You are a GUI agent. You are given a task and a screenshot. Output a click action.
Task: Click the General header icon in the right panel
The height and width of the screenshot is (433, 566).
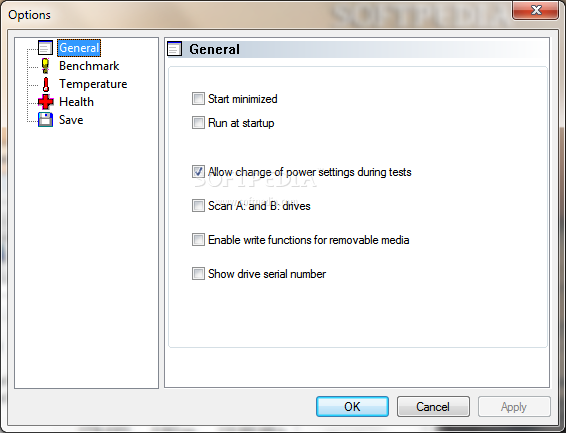coord(175,49)
